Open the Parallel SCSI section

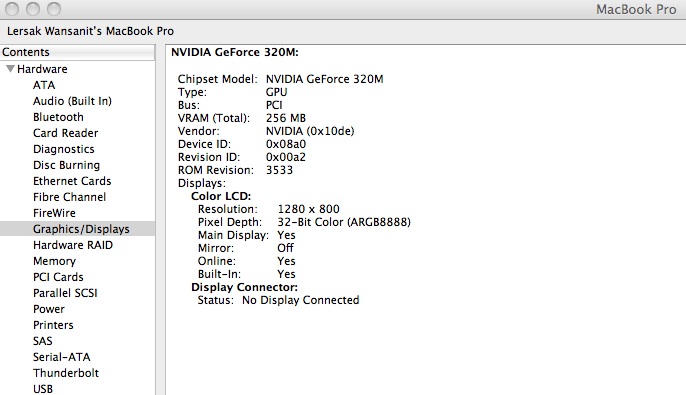65,293
